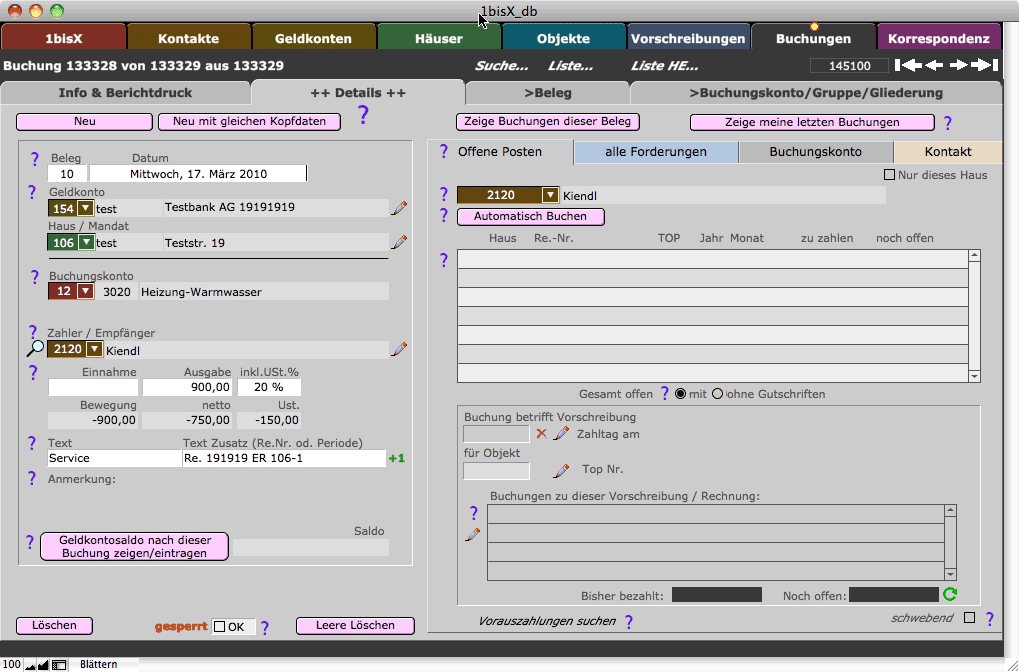Viewport: 1019px width, 672px height.
Task: Go to the next record arrow
Action: 959,66
